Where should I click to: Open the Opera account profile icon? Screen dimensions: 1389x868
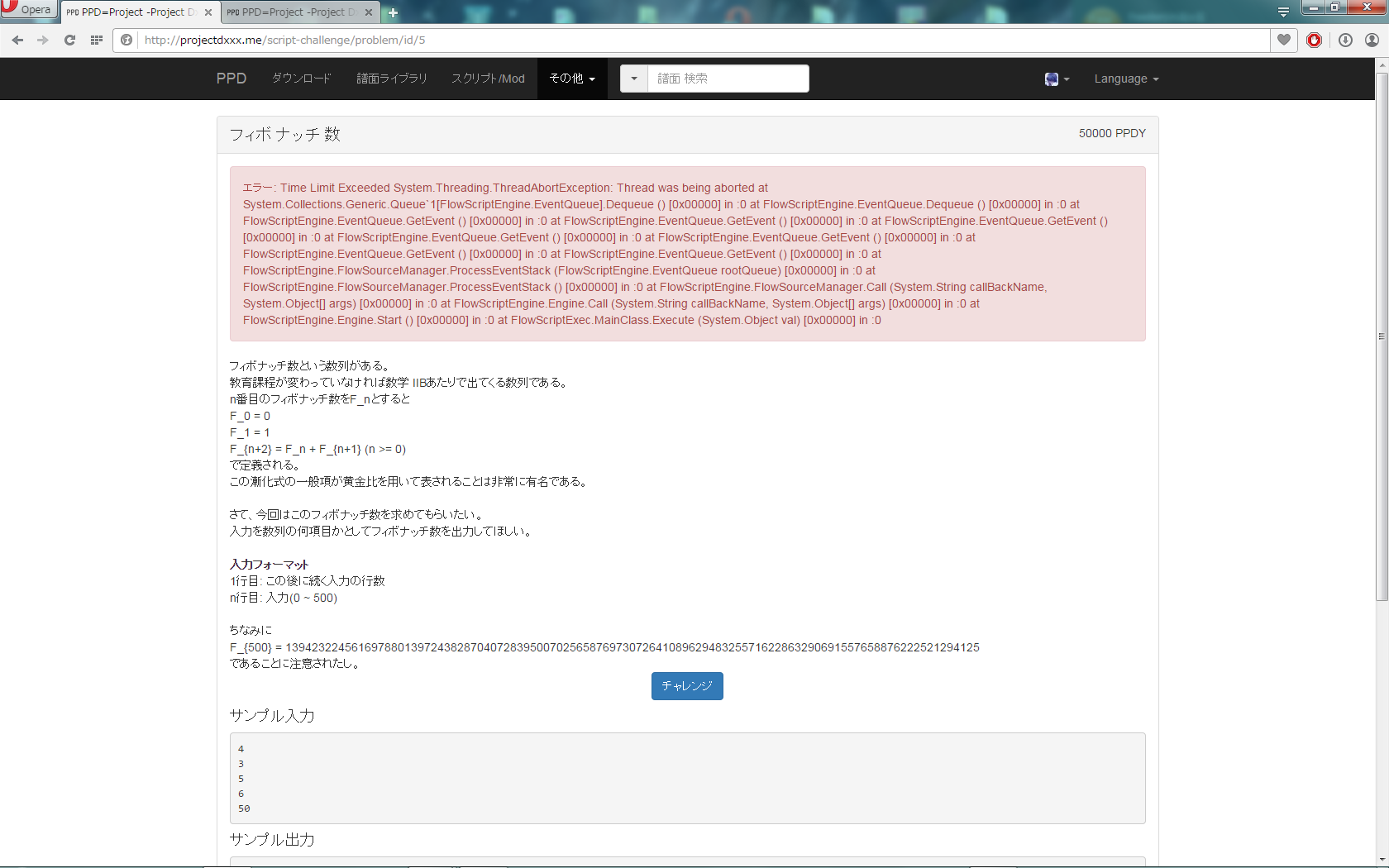1372,40
